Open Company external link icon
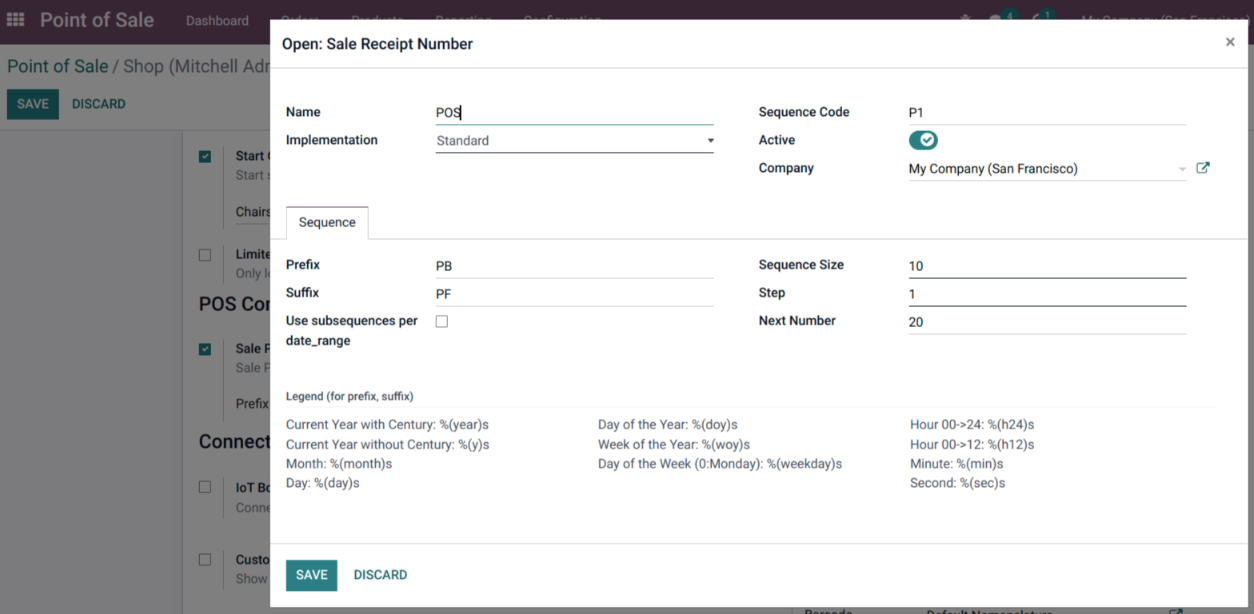Screen dimensions: 1254x614 [1203, 168]
